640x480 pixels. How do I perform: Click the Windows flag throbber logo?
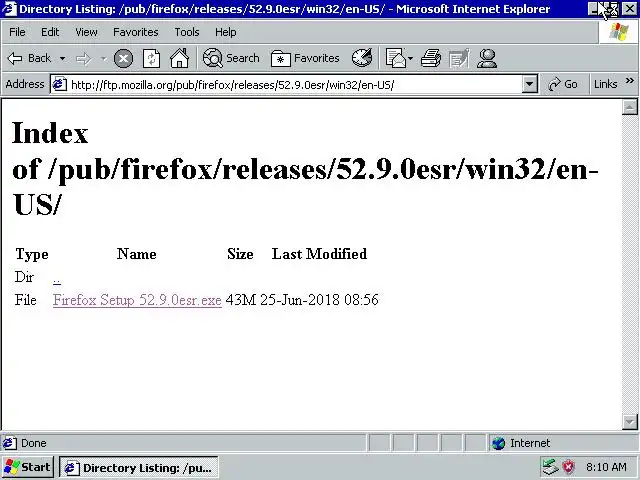point(618,32)
